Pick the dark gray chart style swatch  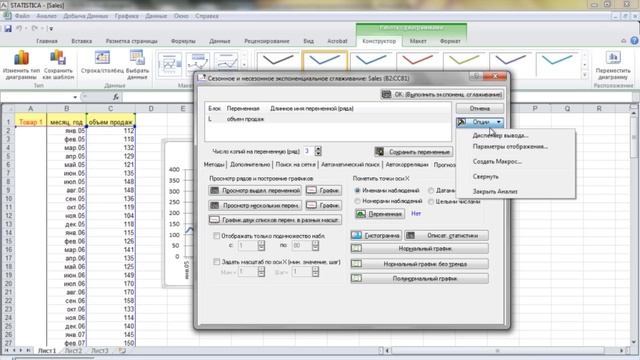pyautogui.click(x=278, y=62)
